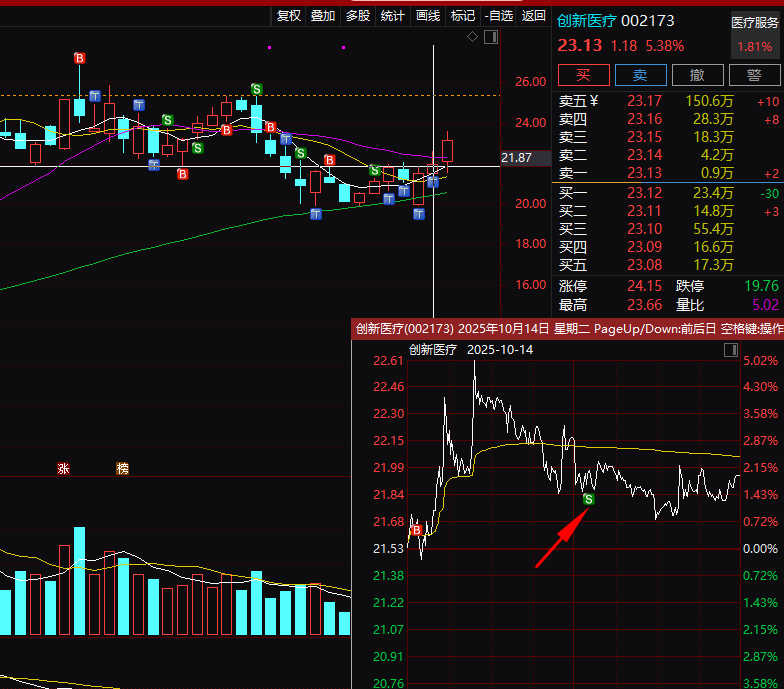Click the 21.53 label on the intraday price axis

point(388,548)
